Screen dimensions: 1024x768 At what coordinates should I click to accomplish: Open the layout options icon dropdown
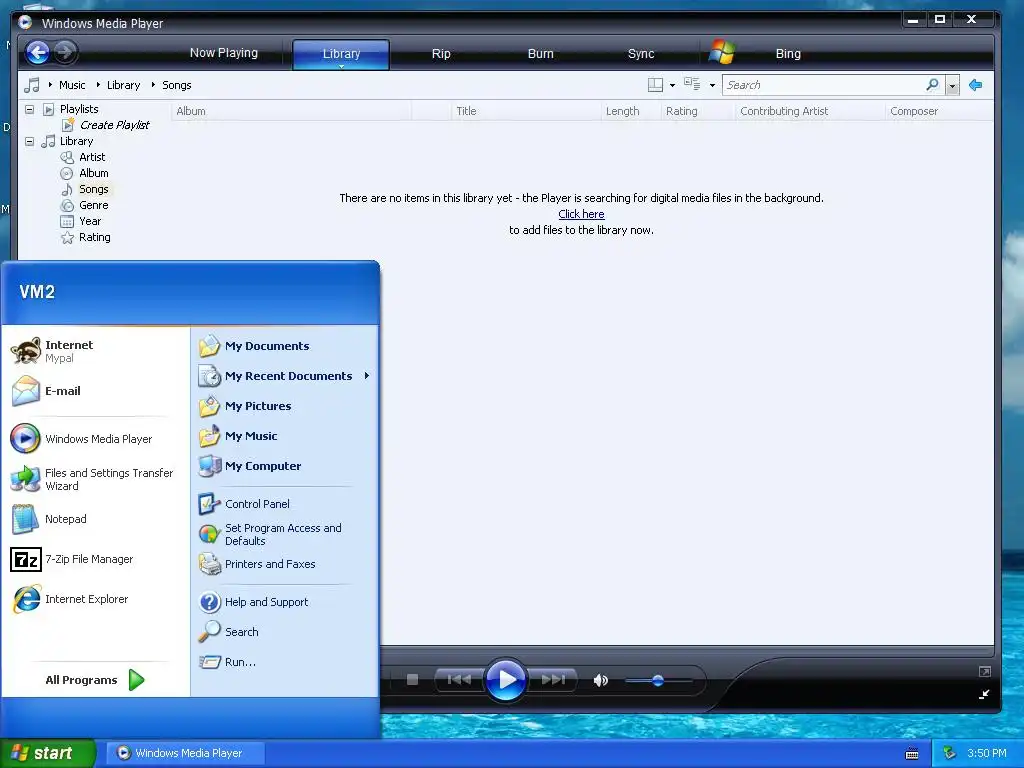coord(662,85)
